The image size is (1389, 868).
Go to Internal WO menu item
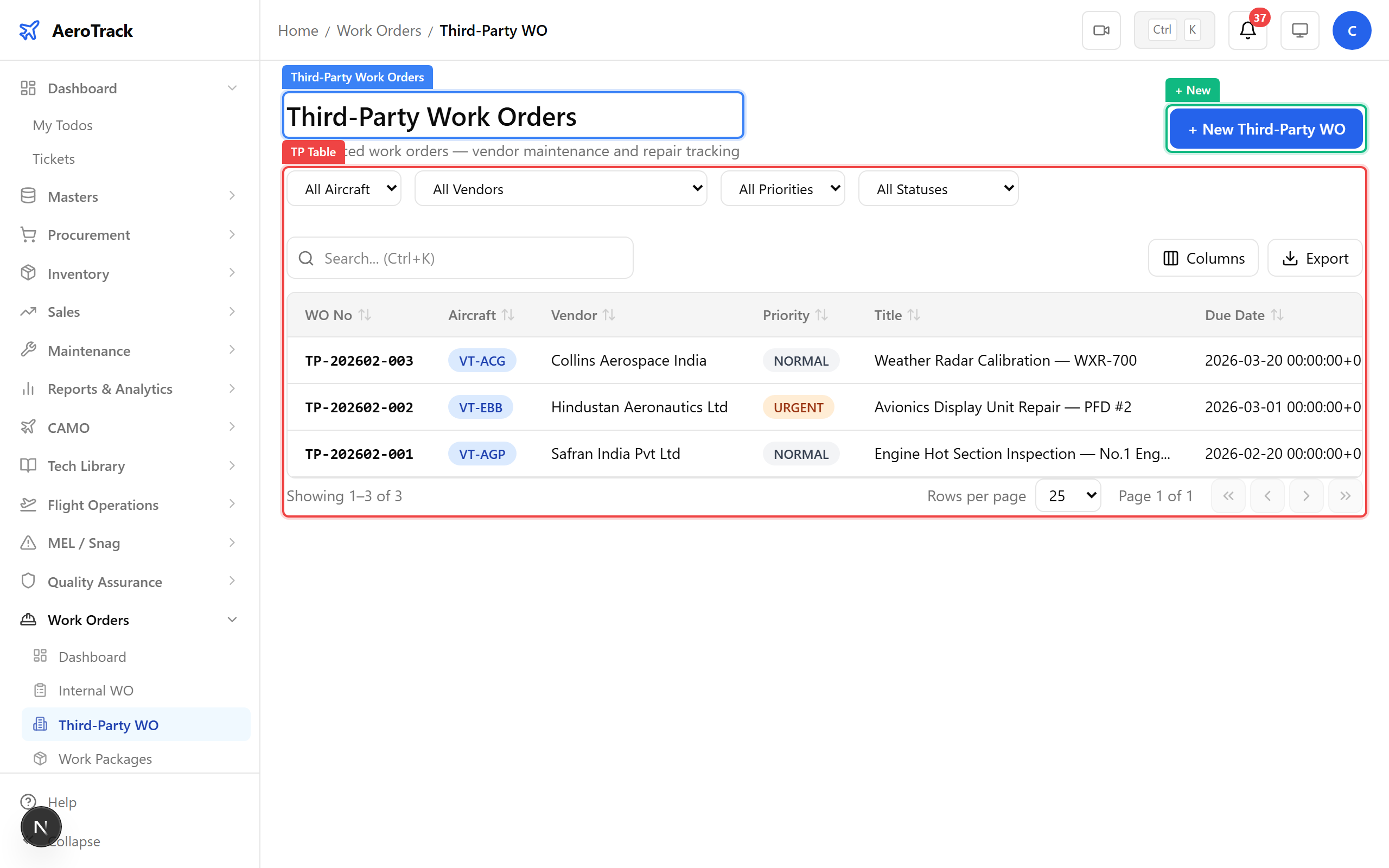click(x=96, y=691)
